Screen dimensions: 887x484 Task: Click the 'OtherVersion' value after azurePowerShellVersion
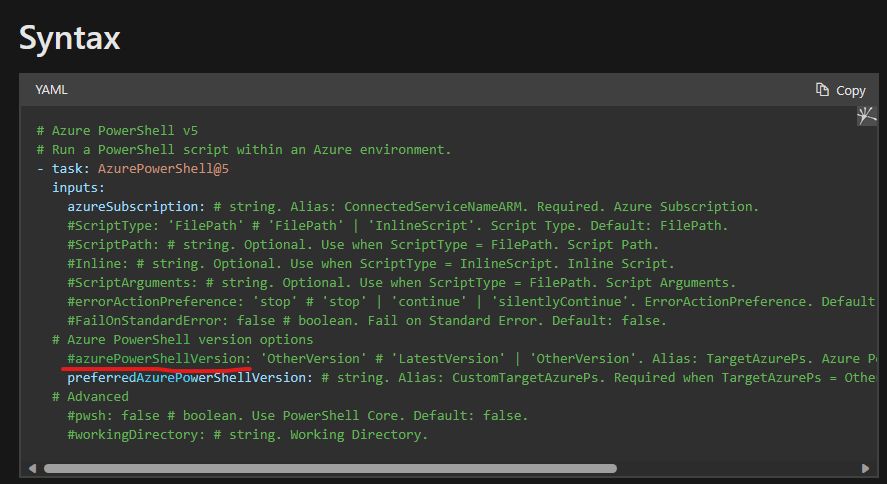tap(313, 358)
